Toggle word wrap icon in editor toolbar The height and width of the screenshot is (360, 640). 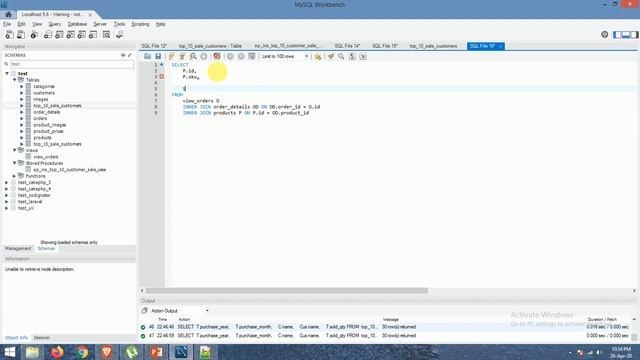[x=363, y=56]
